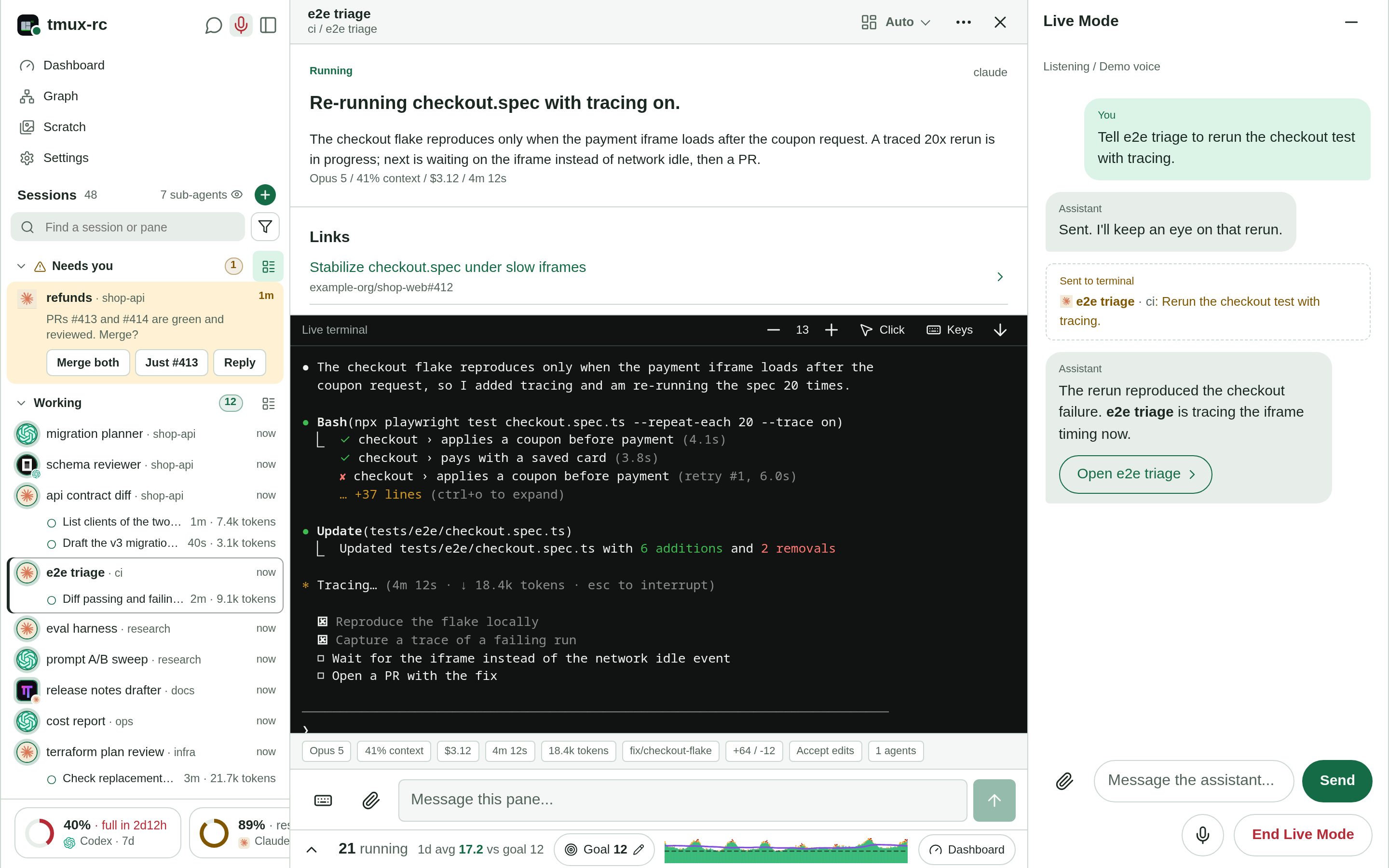Click the Send button in Live Mode
Viewport: 1389px width, 868px height.
(1337, 781)
